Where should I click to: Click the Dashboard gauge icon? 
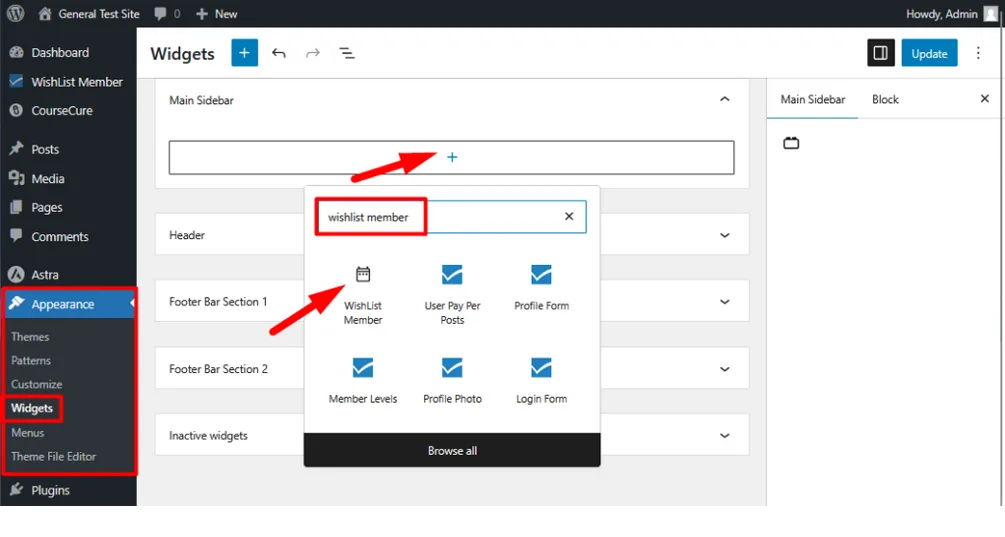(x=17, y=53)
